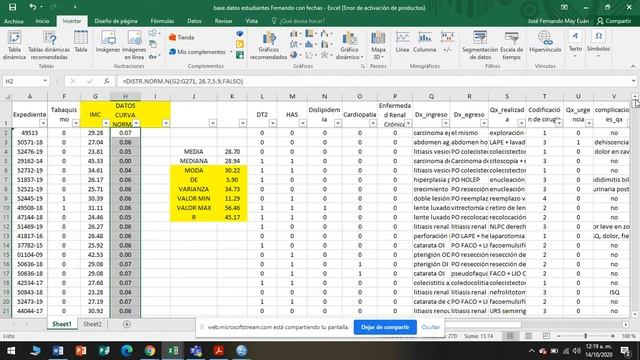This screenshot has height=360, width=640.
Task: Click the zoom in plus button
Action: click(613, 336)
